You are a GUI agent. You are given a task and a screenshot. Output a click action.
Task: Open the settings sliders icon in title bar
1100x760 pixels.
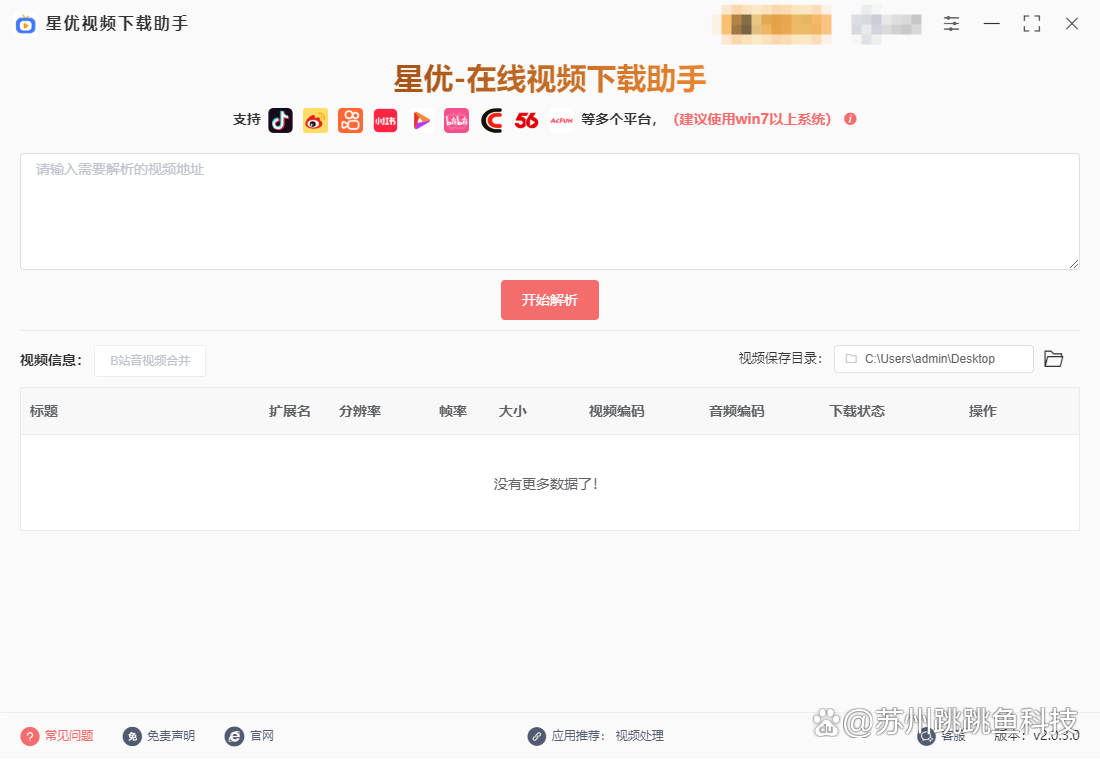tap(951, 23)
